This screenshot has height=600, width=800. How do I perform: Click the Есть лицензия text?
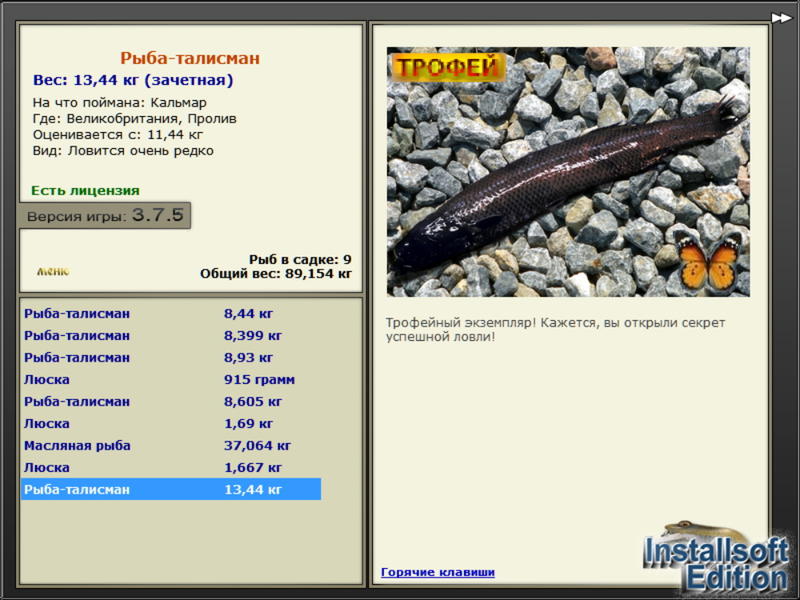point(85,190)
